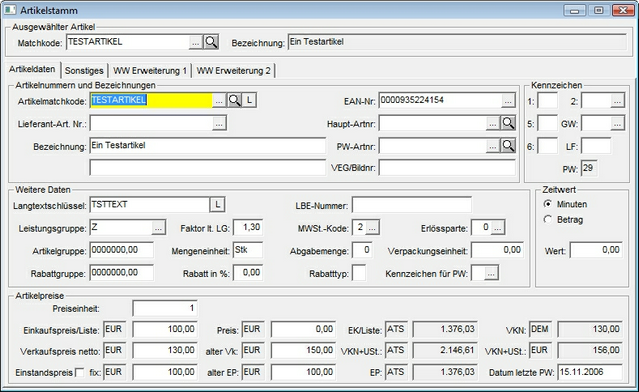Open the ellipsis lookup beside Artikelmatchkode field
This screenshot has height=392, width=639.
(x=219, y=100)
